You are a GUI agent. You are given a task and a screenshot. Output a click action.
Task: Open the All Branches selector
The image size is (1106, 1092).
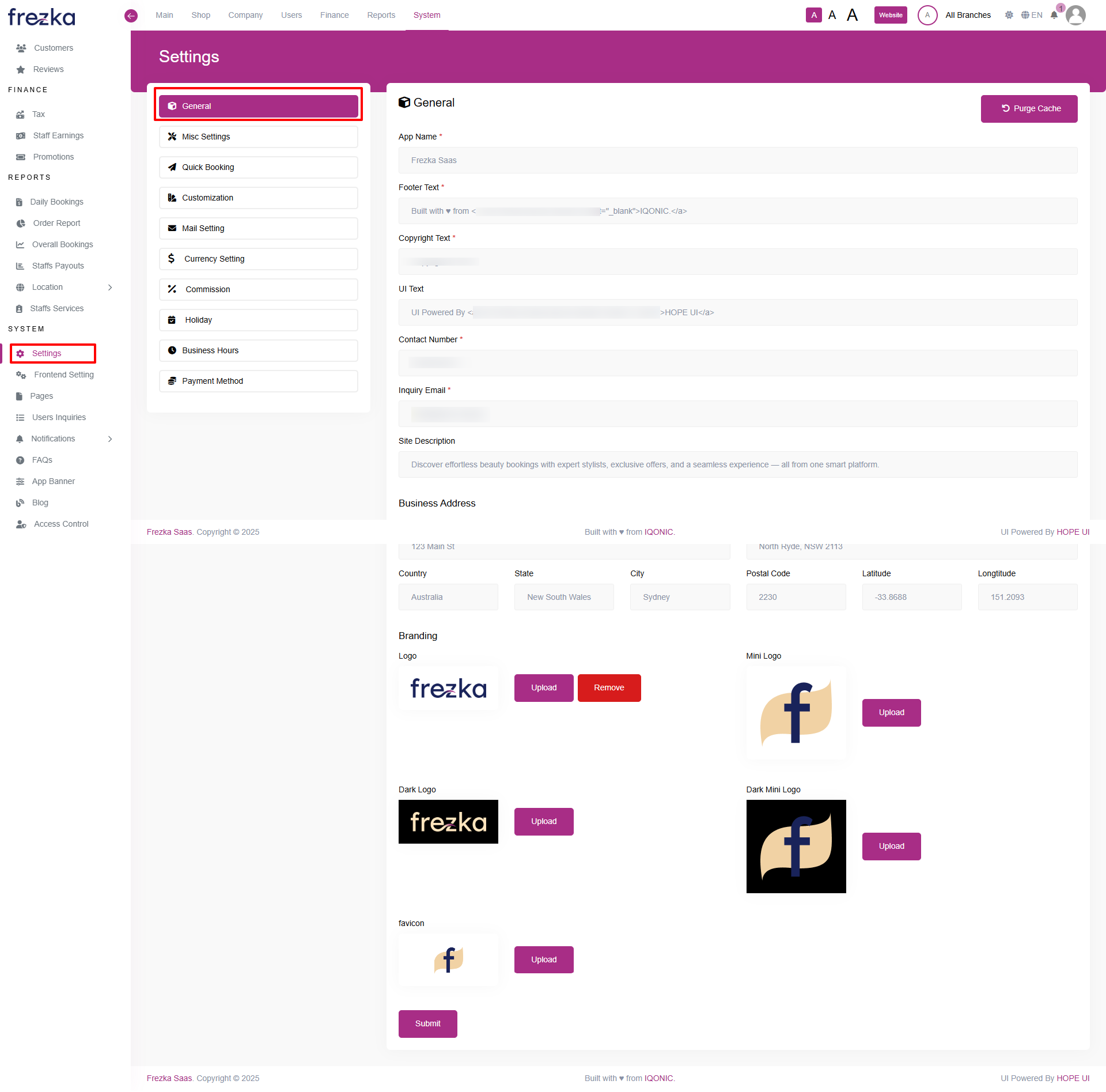(967, 15)
